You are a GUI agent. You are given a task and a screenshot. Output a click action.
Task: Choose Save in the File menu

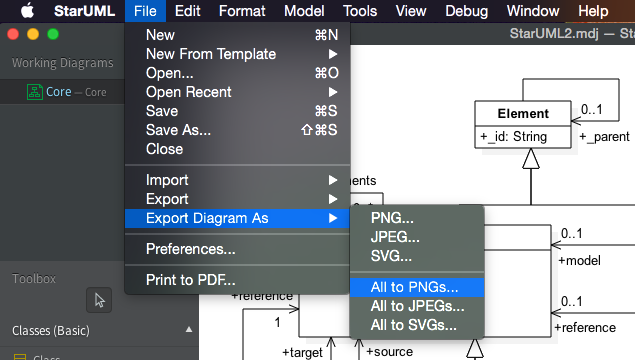coord(238,111)
